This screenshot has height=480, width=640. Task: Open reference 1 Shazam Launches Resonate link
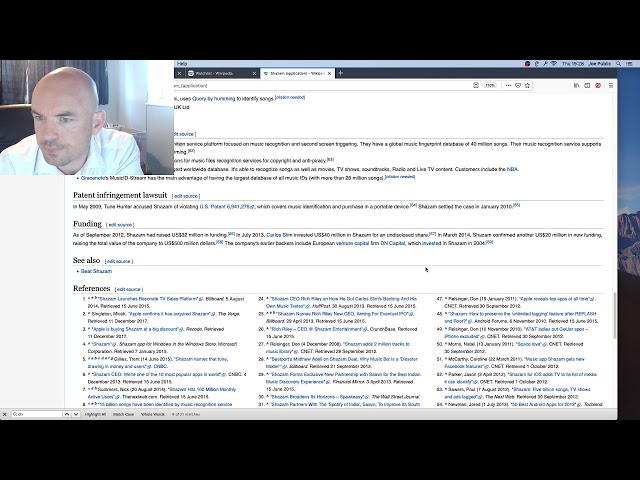[x=151, y=299]
